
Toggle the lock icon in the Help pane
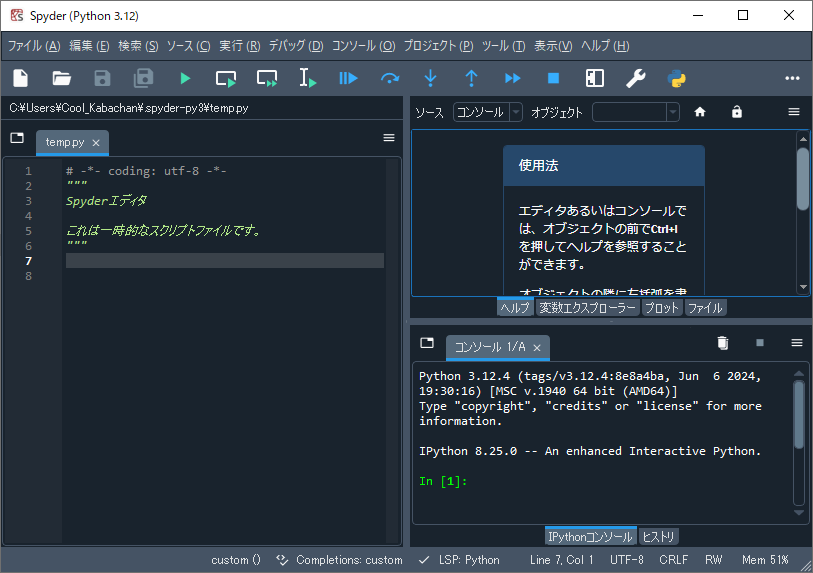pyautogui.click(x=737, y=113)
